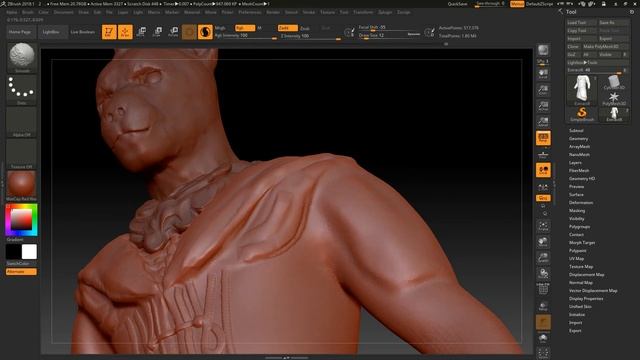
Task: Toggle Local symmetry rotation button
Action: click(543, 170)
